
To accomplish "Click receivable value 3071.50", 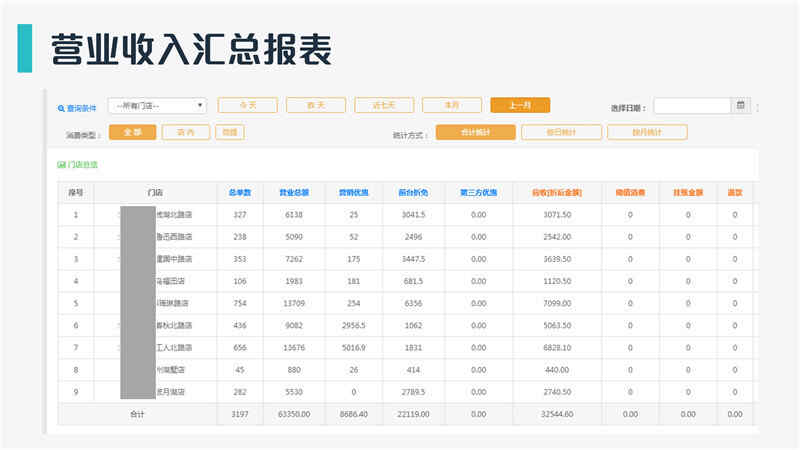I will tap(557, 215).
